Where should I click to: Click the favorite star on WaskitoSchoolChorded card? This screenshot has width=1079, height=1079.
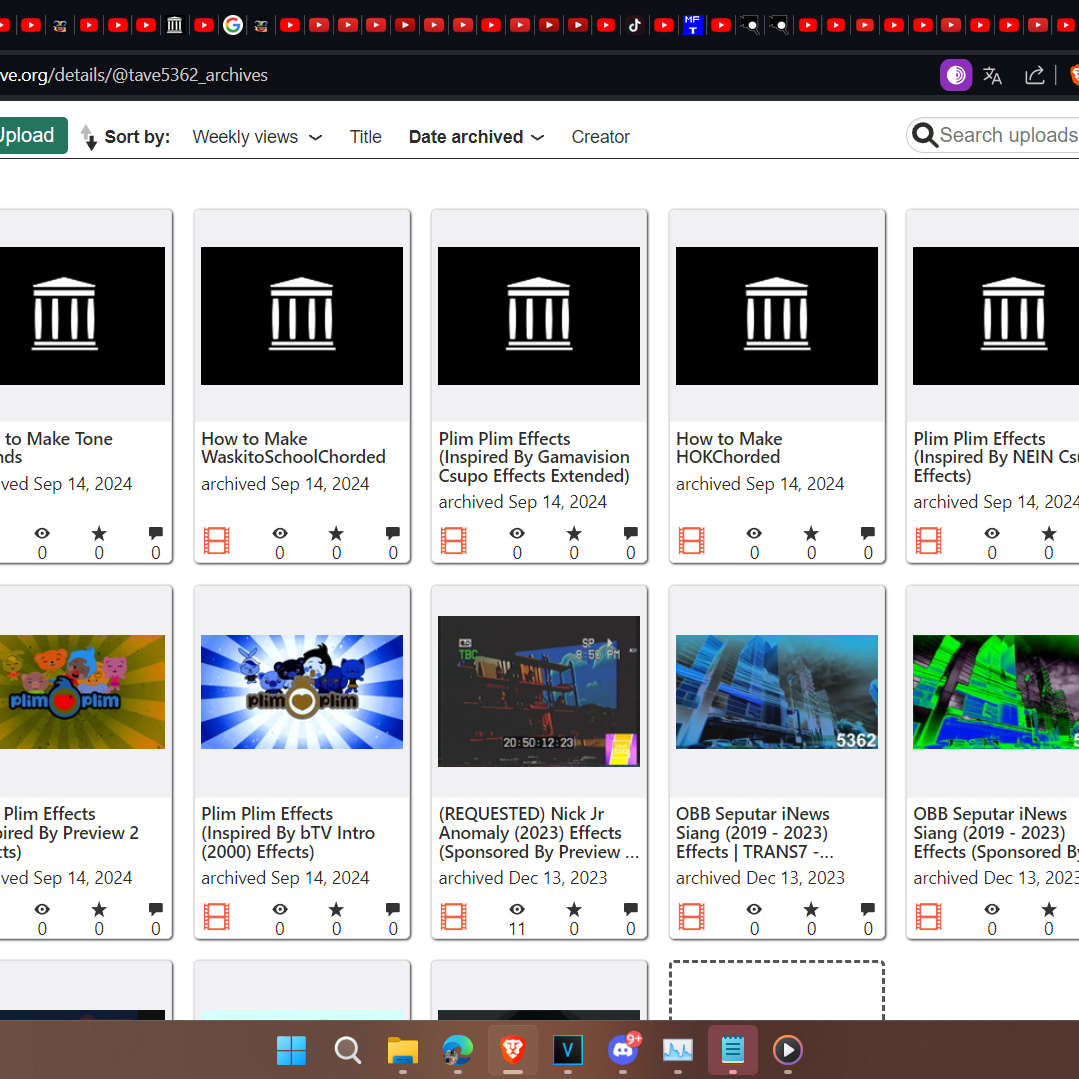click(336, 533)
